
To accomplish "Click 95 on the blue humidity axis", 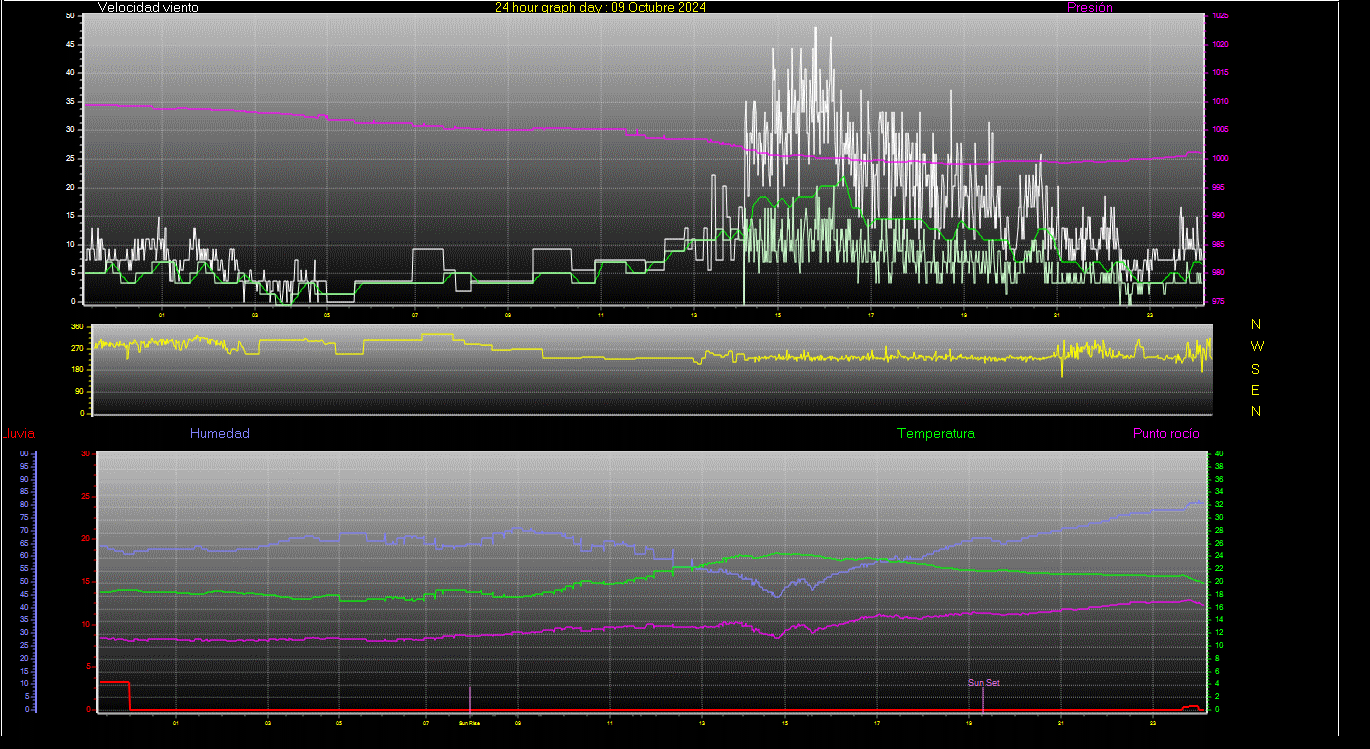I will (x=23, y=467).
